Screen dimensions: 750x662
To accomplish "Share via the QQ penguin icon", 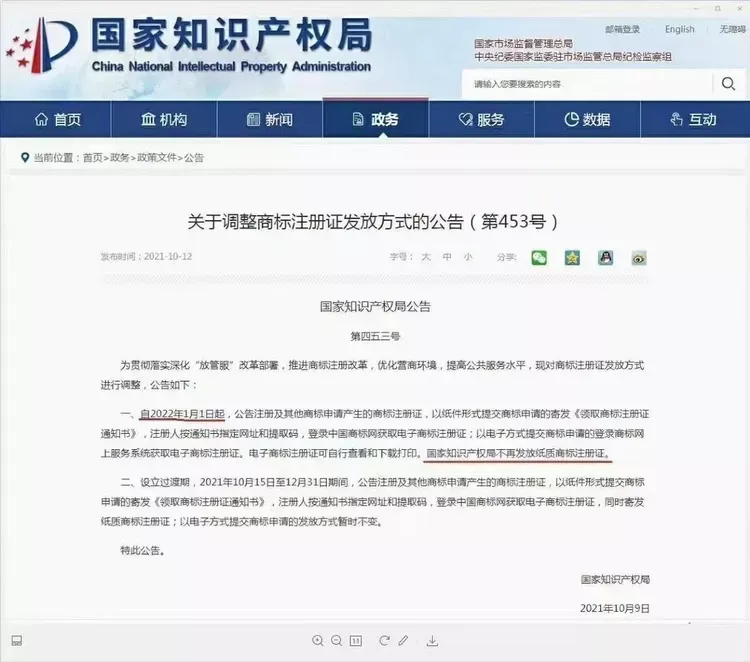I will pyautogui.click(x=606, y=258).
